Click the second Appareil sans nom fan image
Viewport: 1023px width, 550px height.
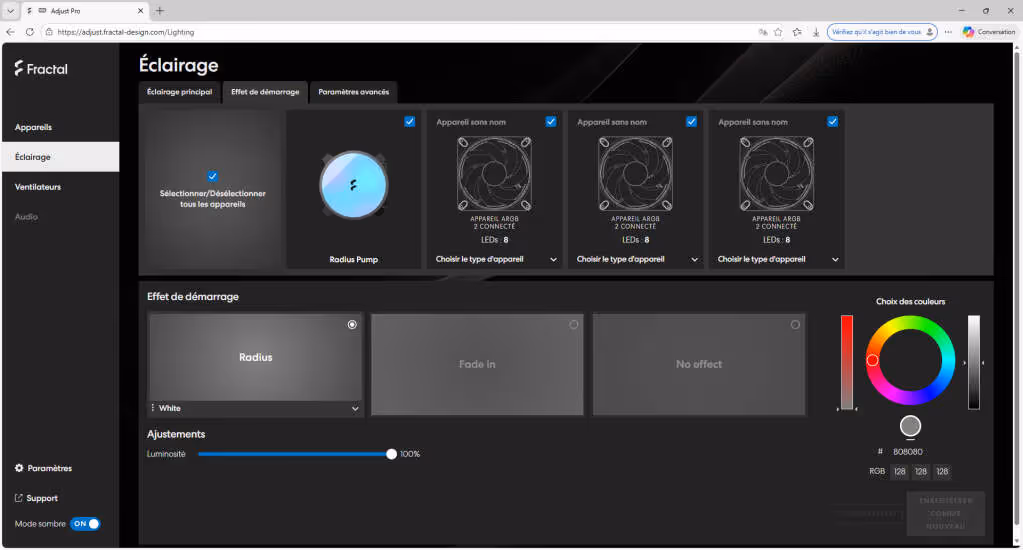635,174
